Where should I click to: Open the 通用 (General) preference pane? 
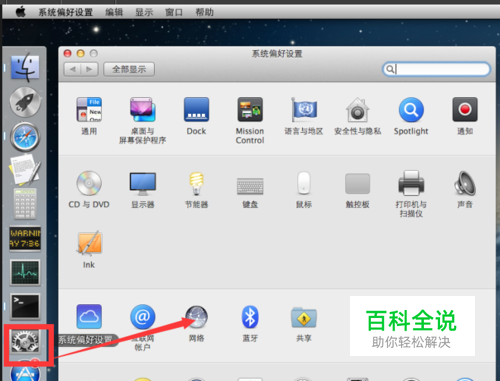point(89,110)
